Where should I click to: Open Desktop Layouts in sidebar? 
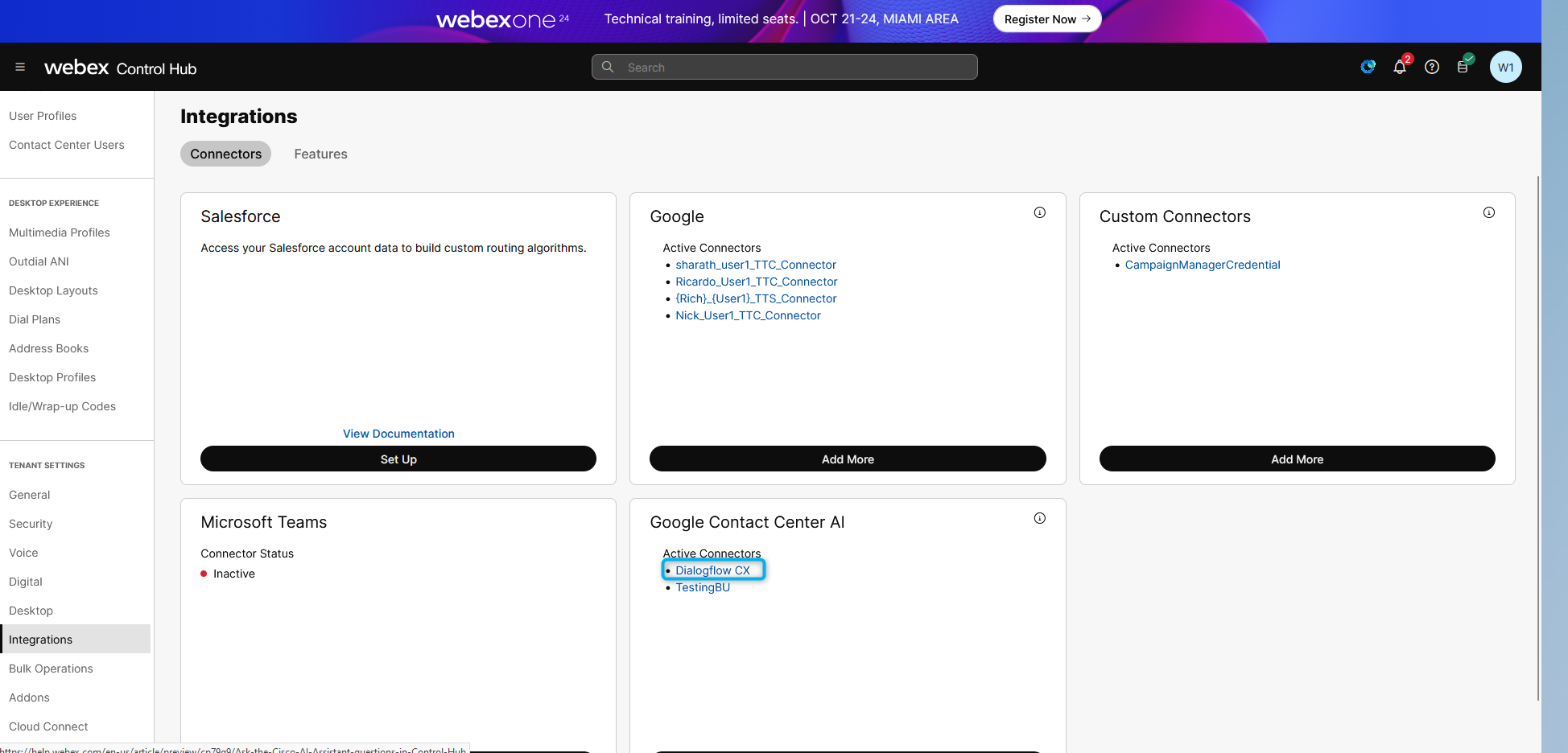pyautogui.click(x=53, y=290)
